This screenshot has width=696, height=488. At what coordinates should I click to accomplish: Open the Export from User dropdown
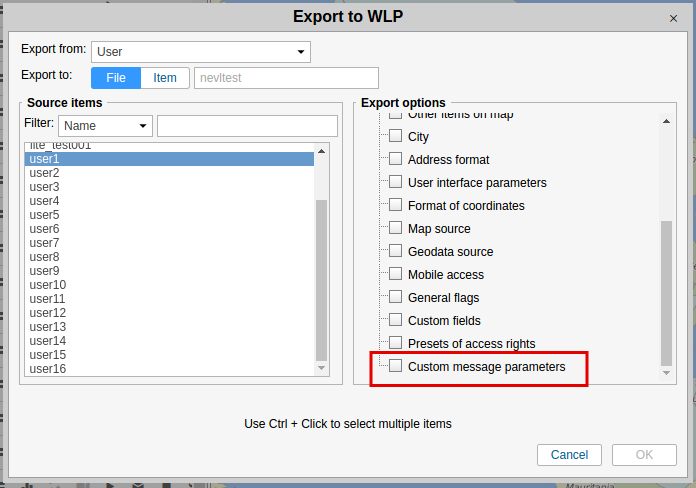pos(200,52)
